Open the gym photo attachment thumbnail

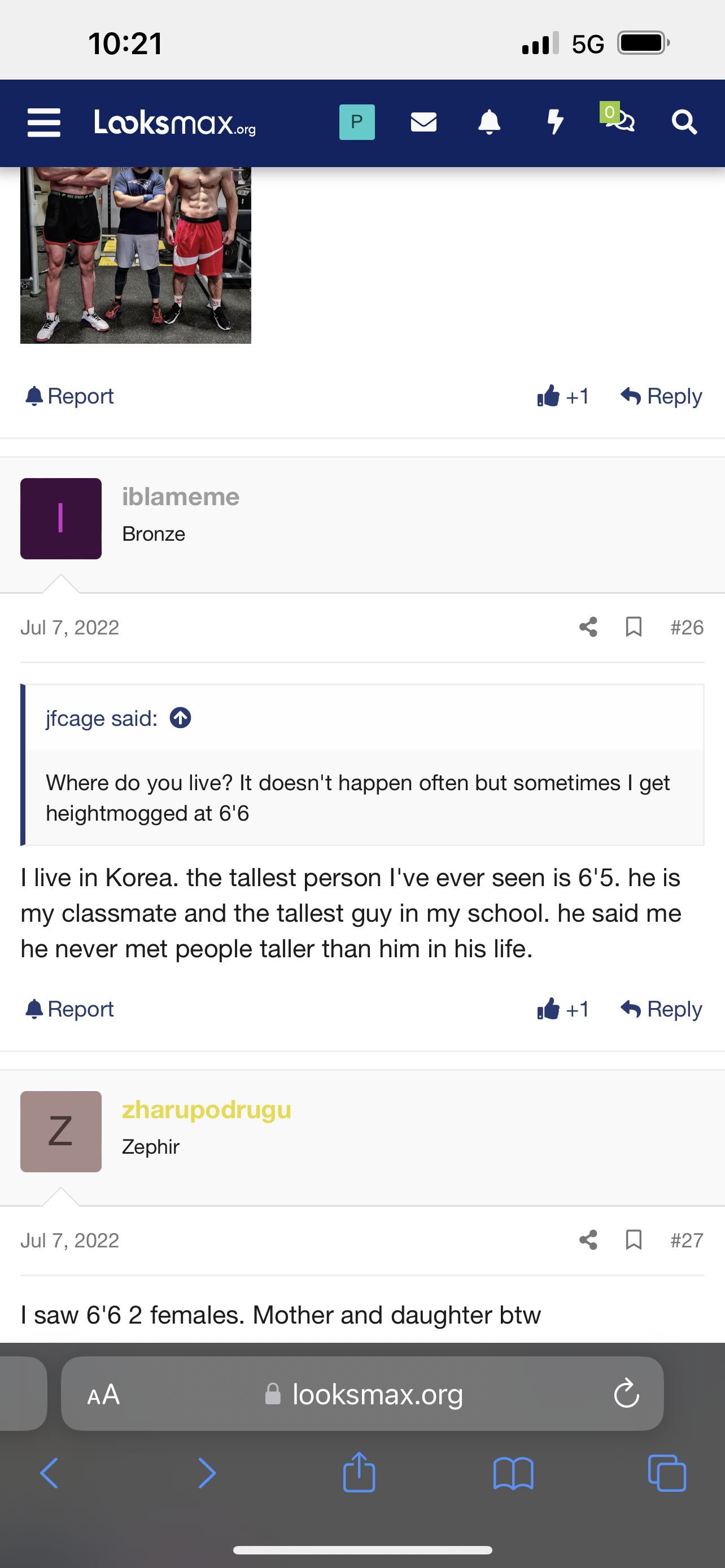click(135, 255)
